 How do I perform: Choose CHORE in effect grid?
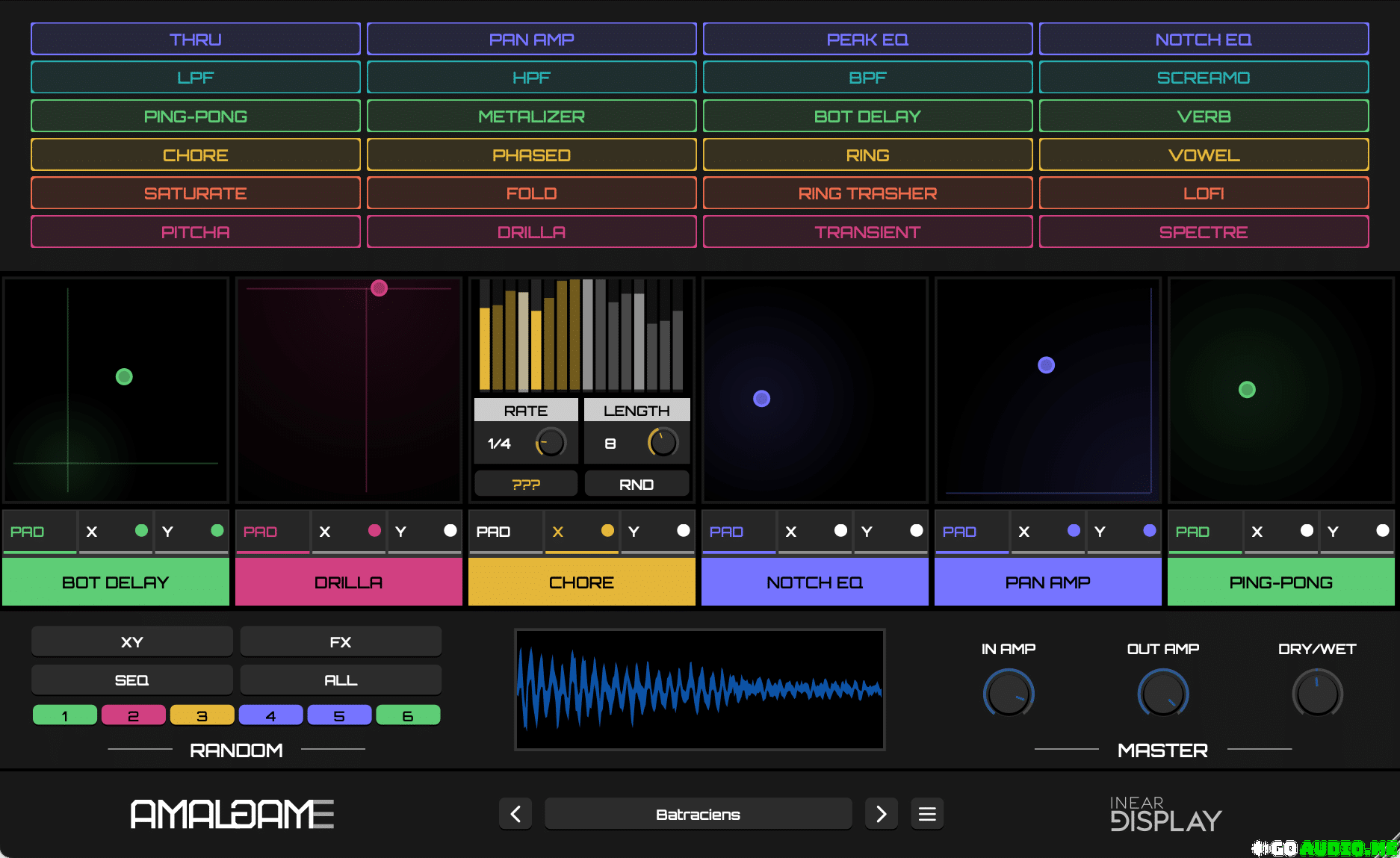pyautogui.click(x=196, y=155)
